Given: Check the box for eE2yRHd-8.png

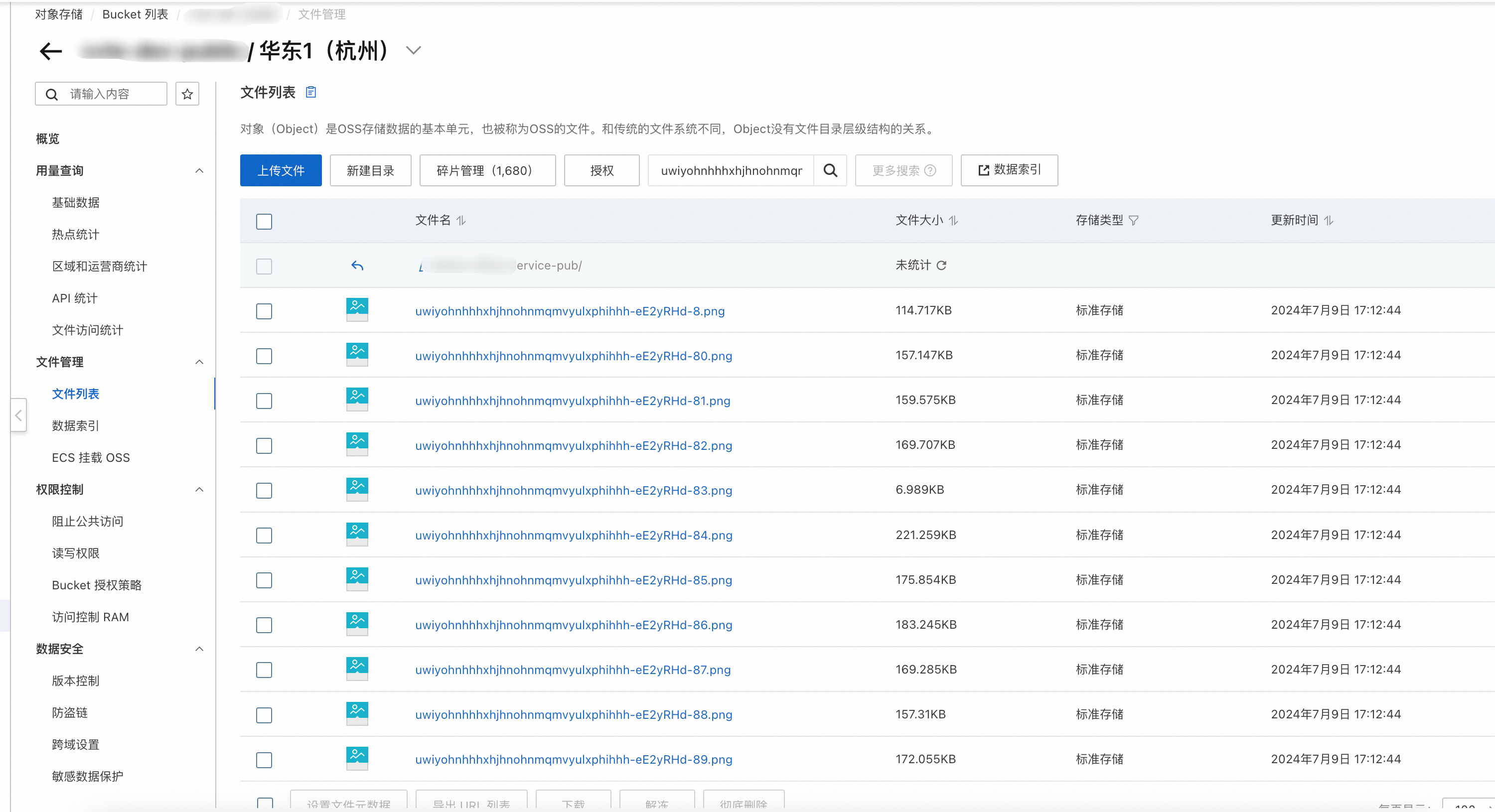Looking at the screenshot, I should pos(264,311).
